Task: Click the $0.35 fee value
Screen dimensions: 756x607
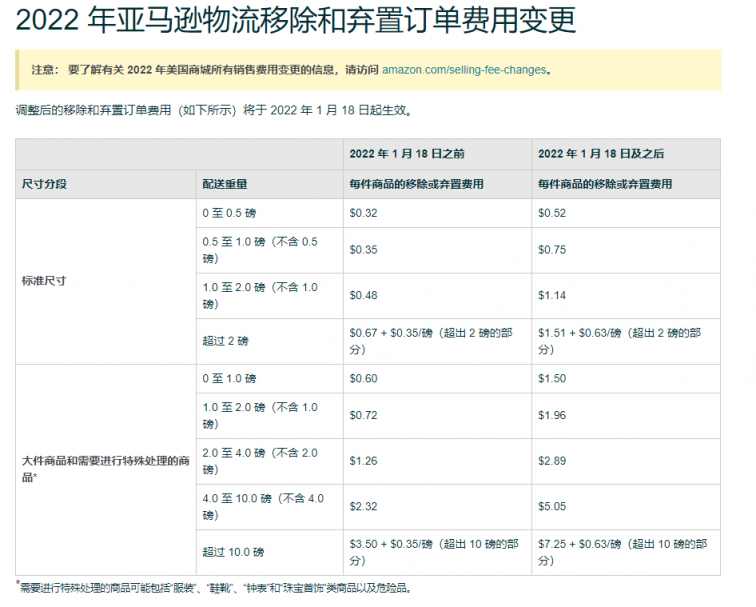Action: click(x=364, y=250)
